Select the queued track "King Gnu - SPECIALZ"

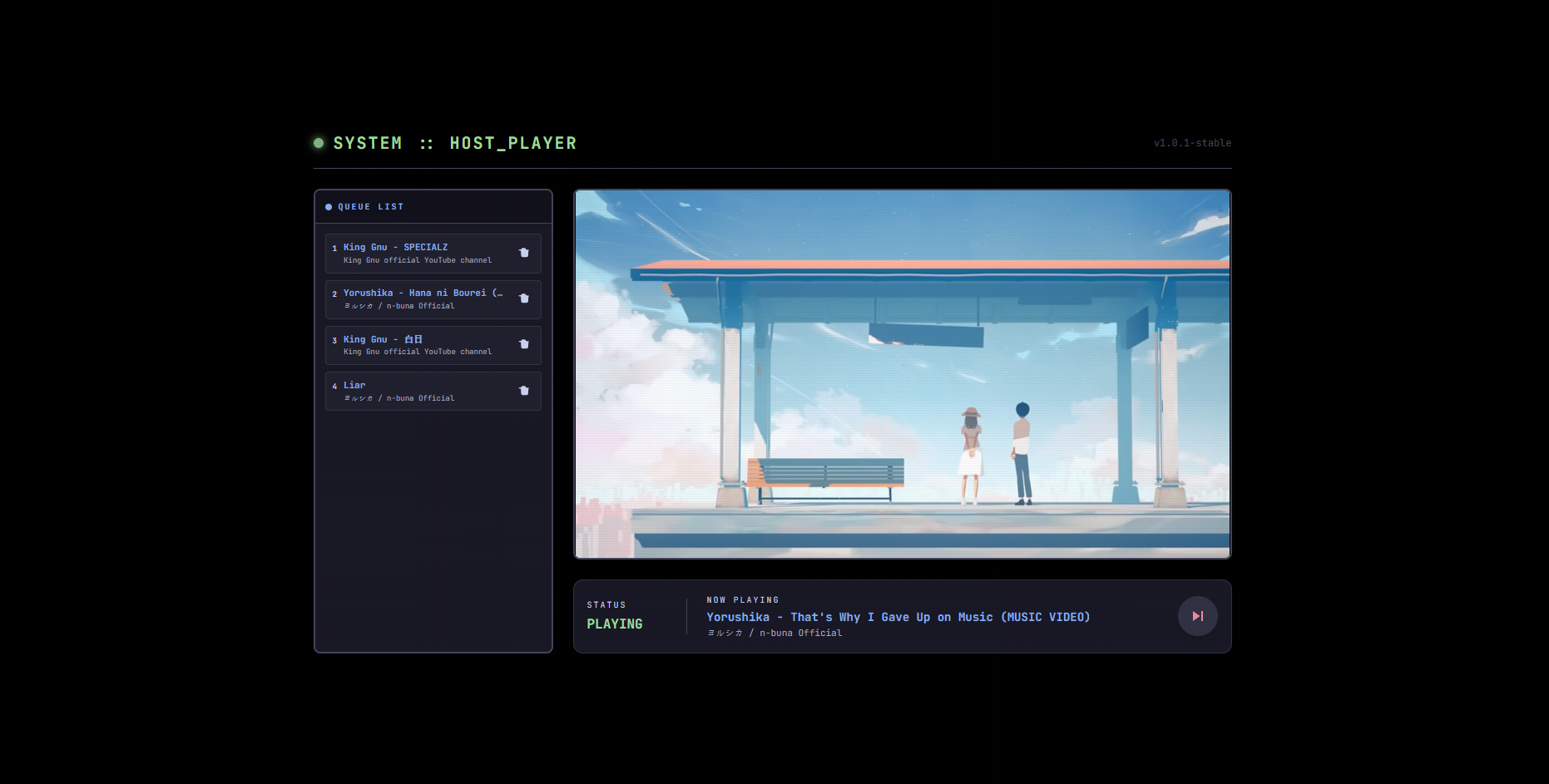click(x=396, y=247)
